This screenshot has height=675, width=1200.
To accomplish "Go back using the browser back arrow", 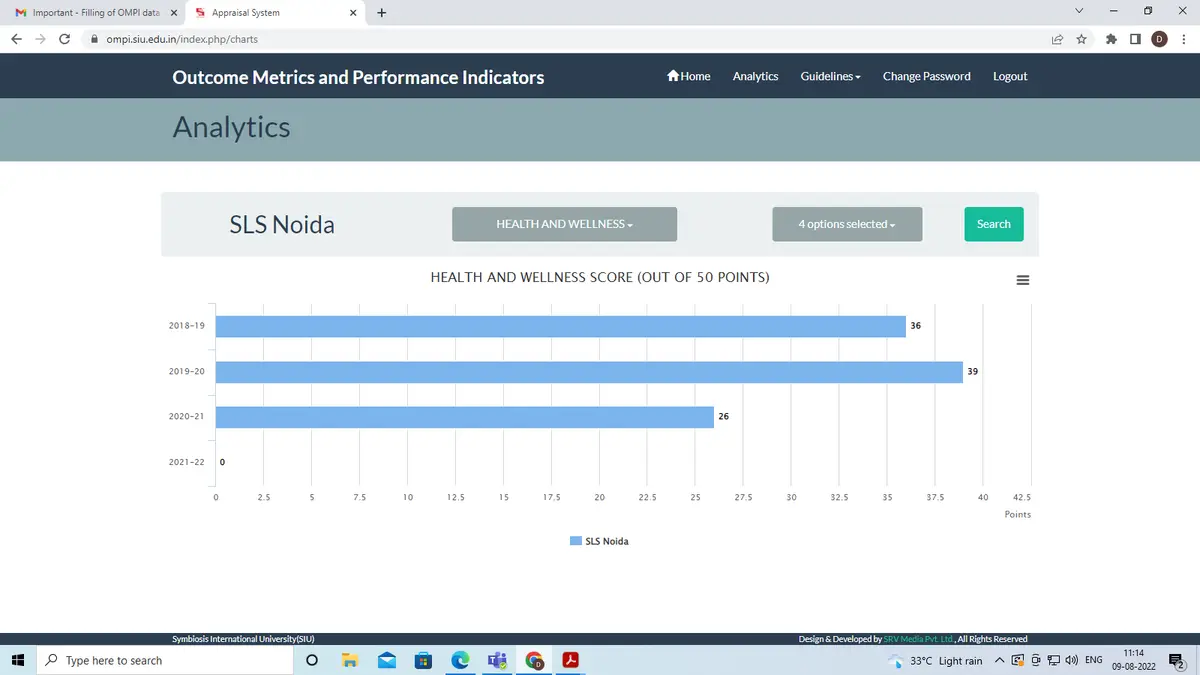I will (16, 39).
